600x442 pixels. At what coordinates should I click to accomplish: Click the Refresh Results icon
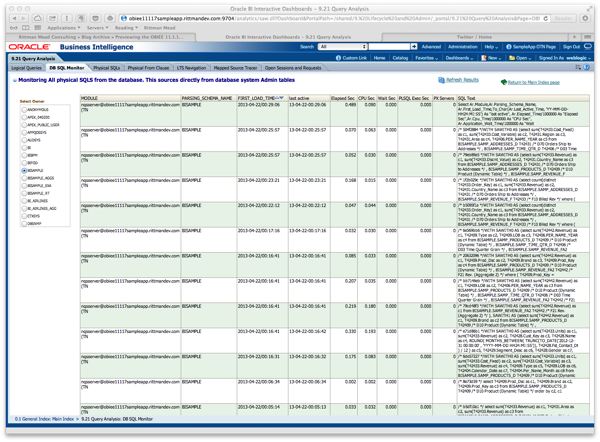pyautogui.click(x=441, y=80)
